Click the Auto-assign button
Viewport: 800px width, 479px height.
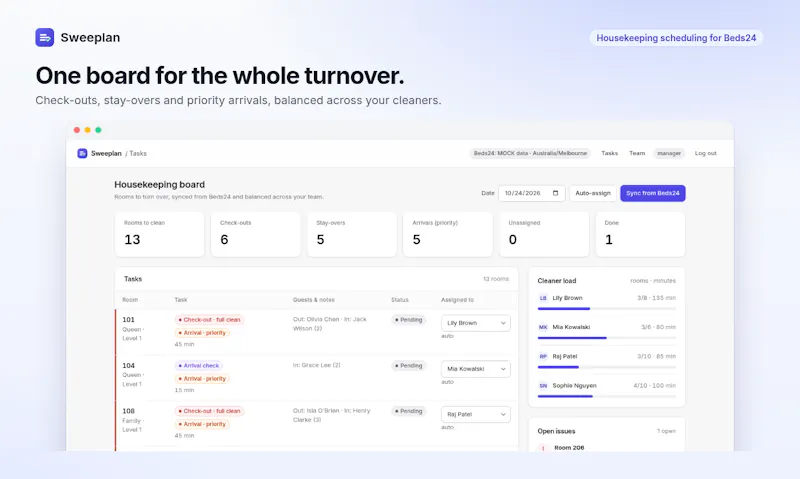[x=593, y=193]
